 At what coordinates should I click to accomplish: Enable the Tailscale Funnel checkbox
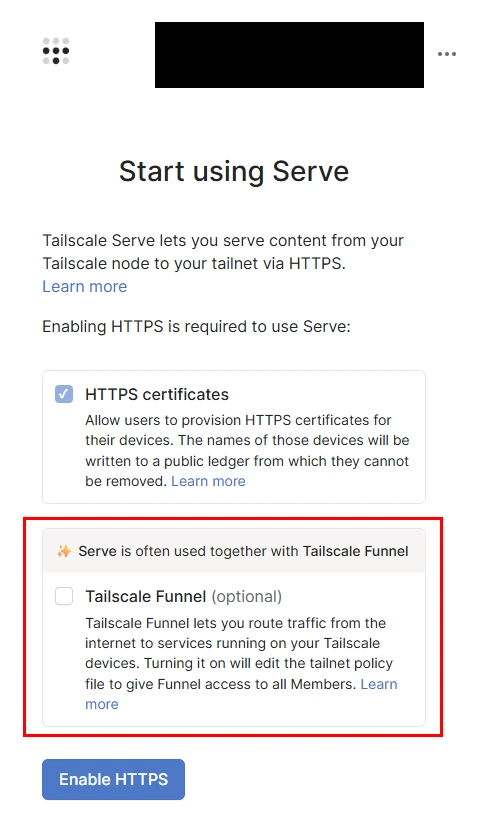point(64,597)
